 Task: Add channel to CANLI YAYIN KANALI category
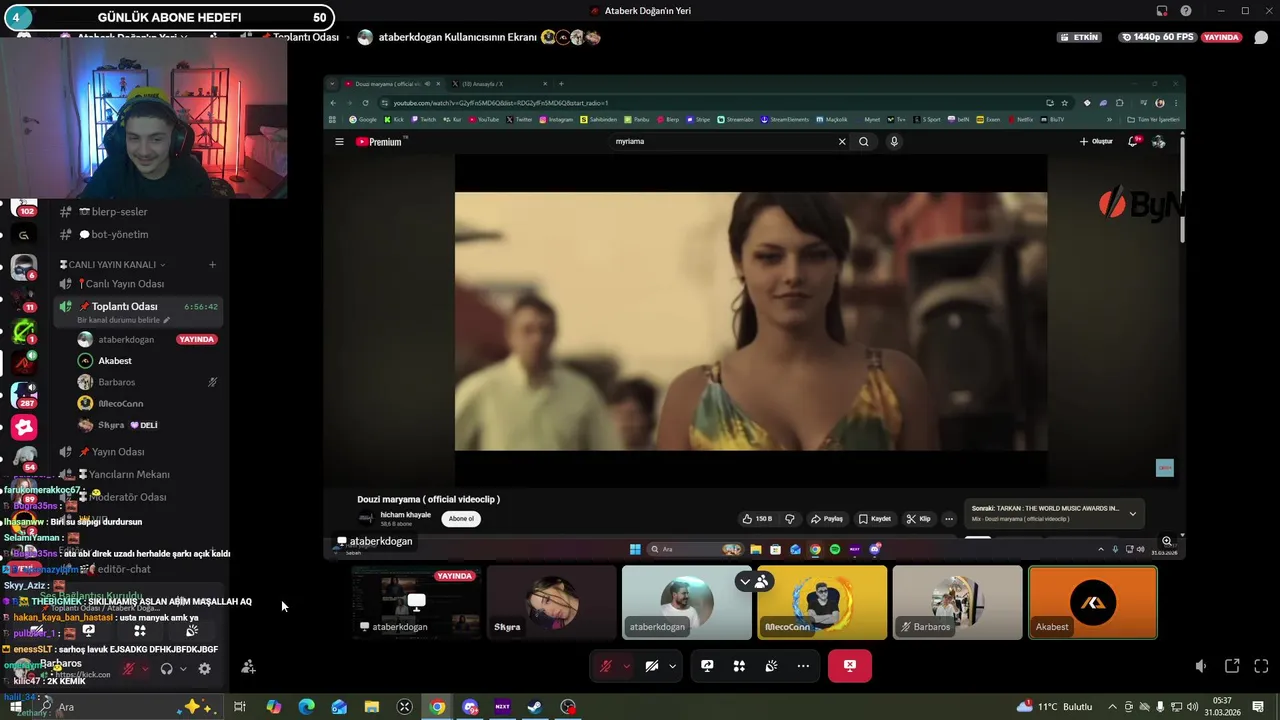[212, 265]
